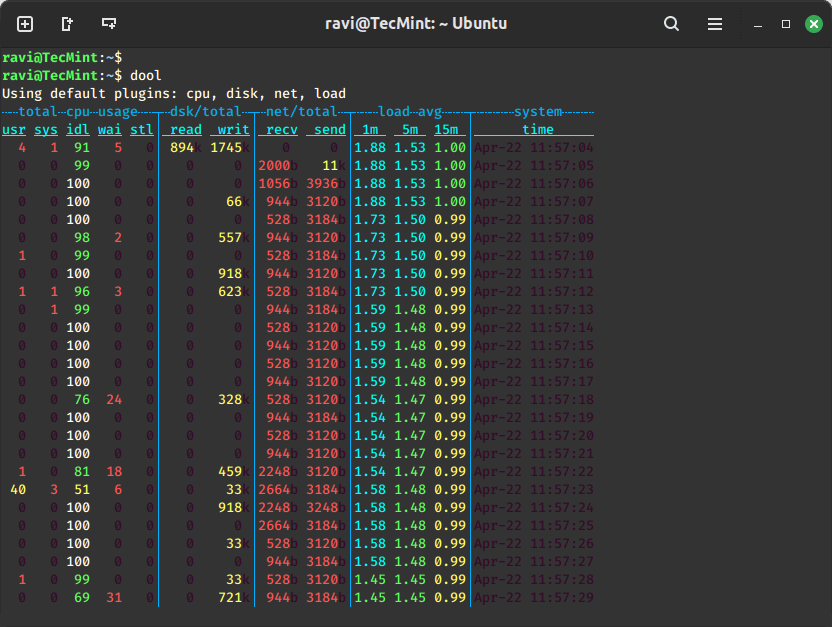Click the window title 'ravi@TecMint: ~ Ubuntu'
The image size is (832, 627).
click(416, 23)
